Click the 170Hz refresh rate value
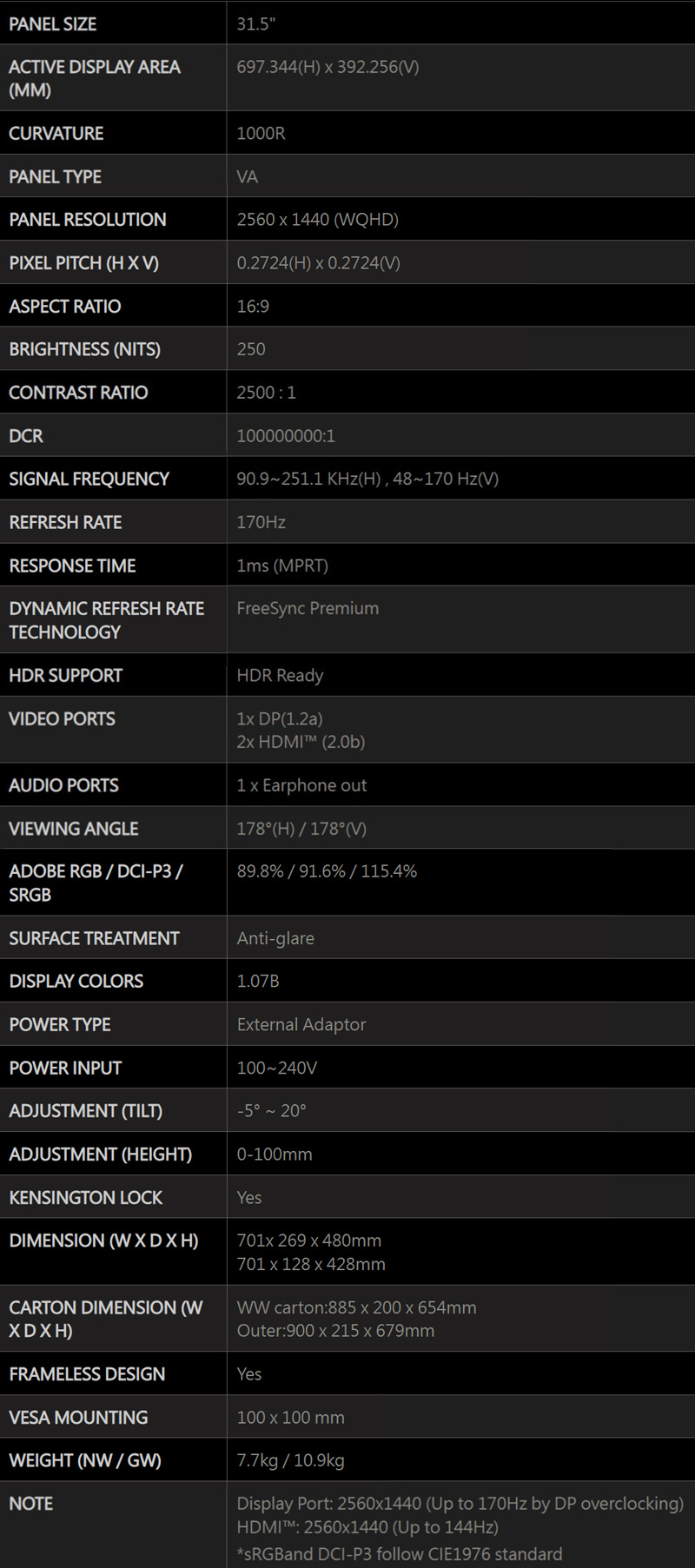Screen dimensions: 695x1568 tap(261, 522)
